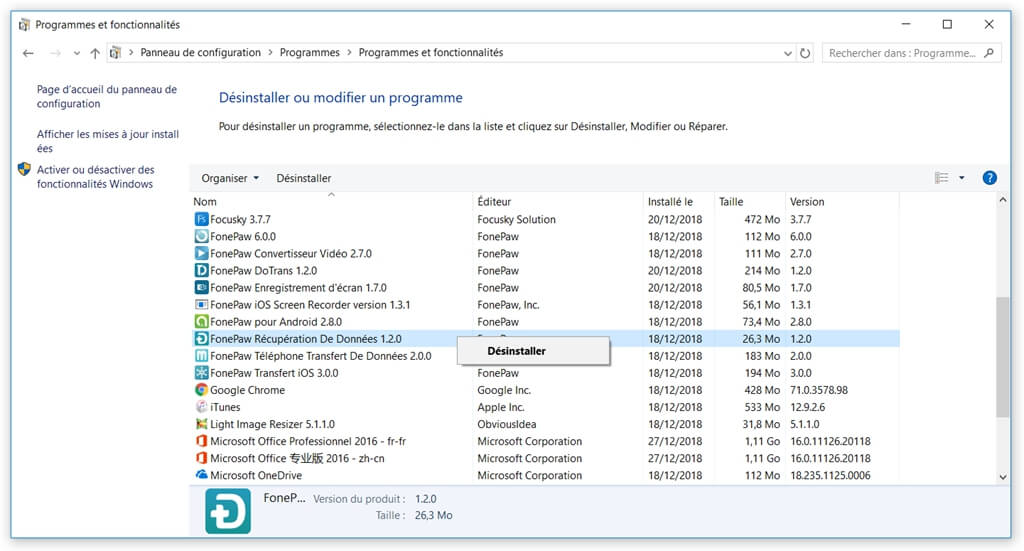Click version 71.0.3578.98 cell

point(819,390)
